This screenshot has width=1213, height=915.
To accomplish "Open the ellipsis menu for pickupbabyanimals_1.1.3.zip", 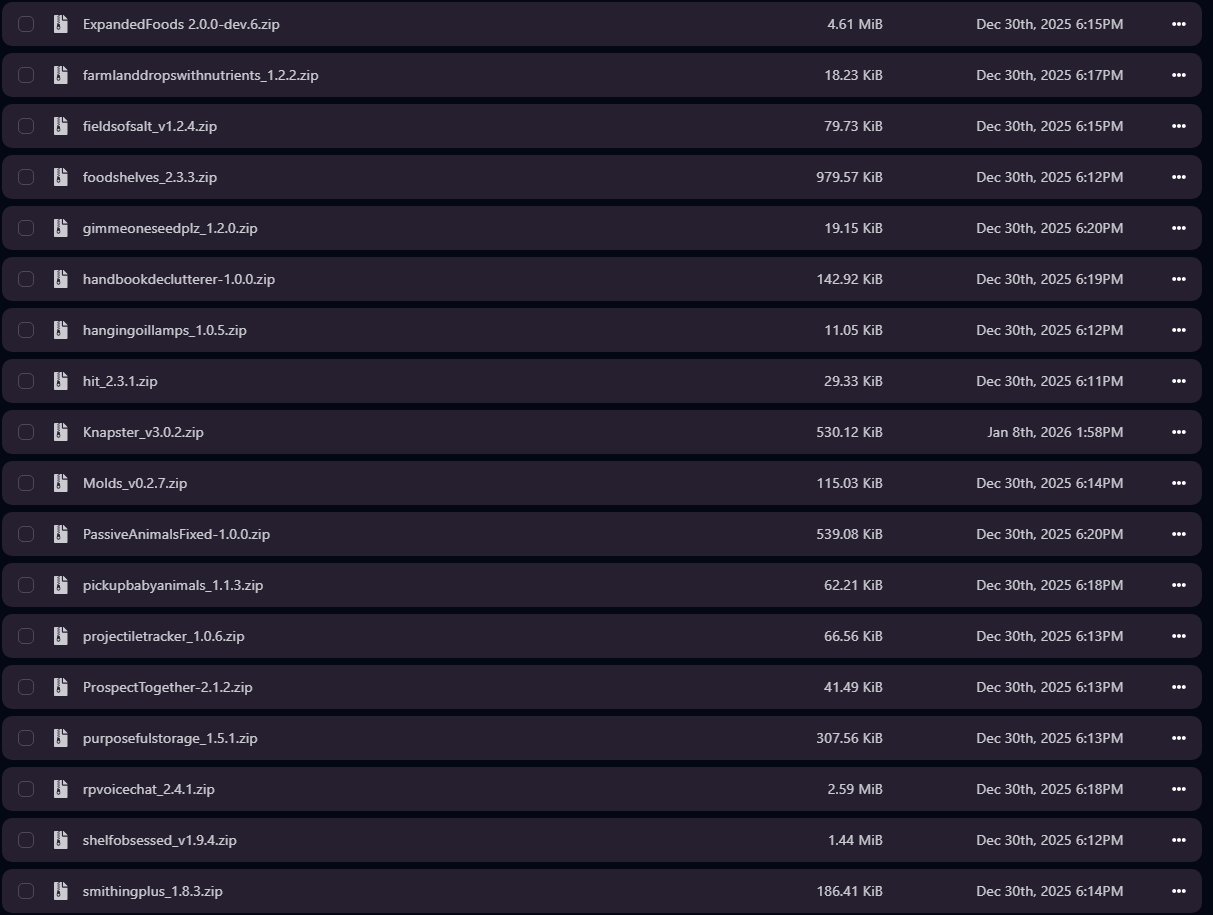I will 1178,585.
